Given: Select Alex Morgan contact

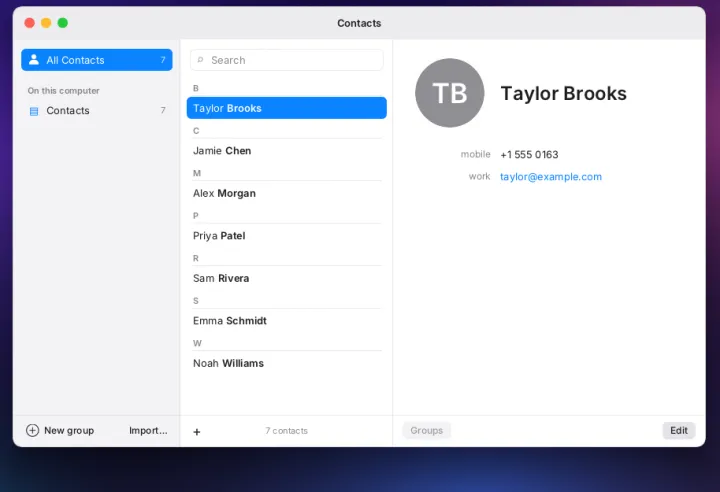Looking at the screenshot, I should point(287,193).
